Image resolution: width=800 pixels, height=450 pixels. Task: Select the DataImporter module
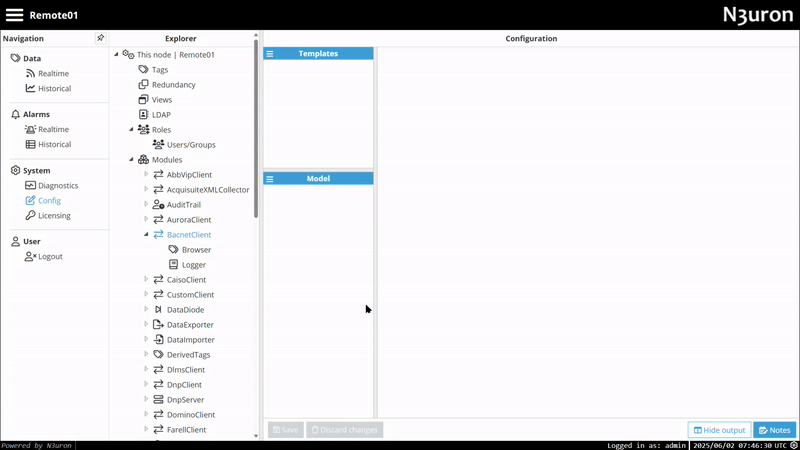click(191, 340)
